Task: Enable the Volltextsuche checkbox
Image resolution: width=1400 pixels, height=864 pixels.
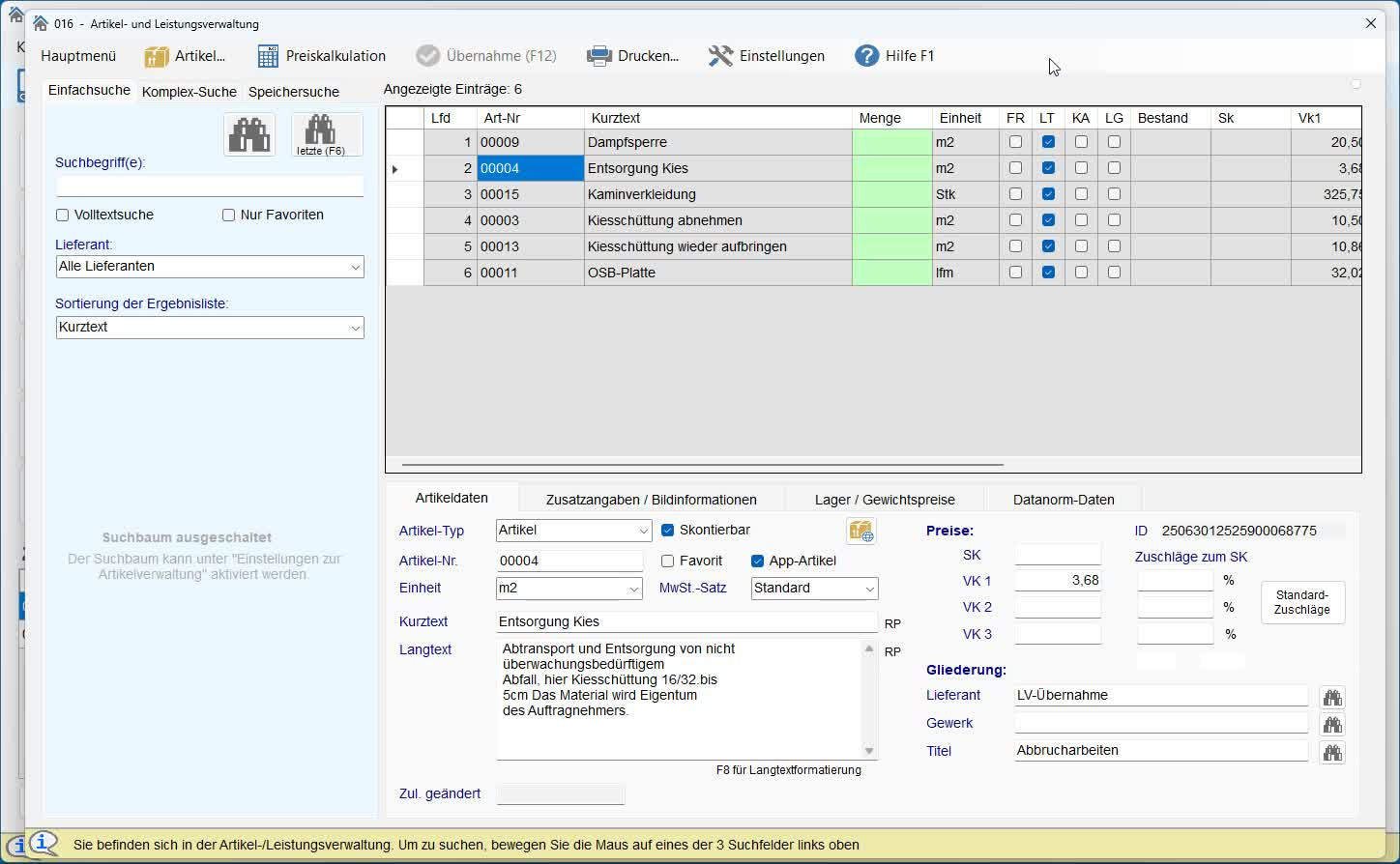Action: [63, 216]
